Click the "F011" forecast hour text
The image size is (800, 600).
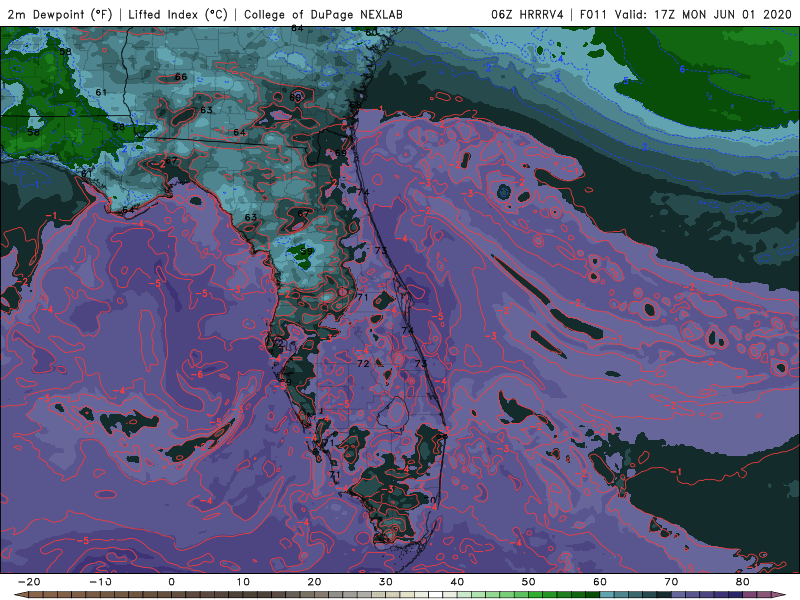pyautogui.click(x=594, y=15)
